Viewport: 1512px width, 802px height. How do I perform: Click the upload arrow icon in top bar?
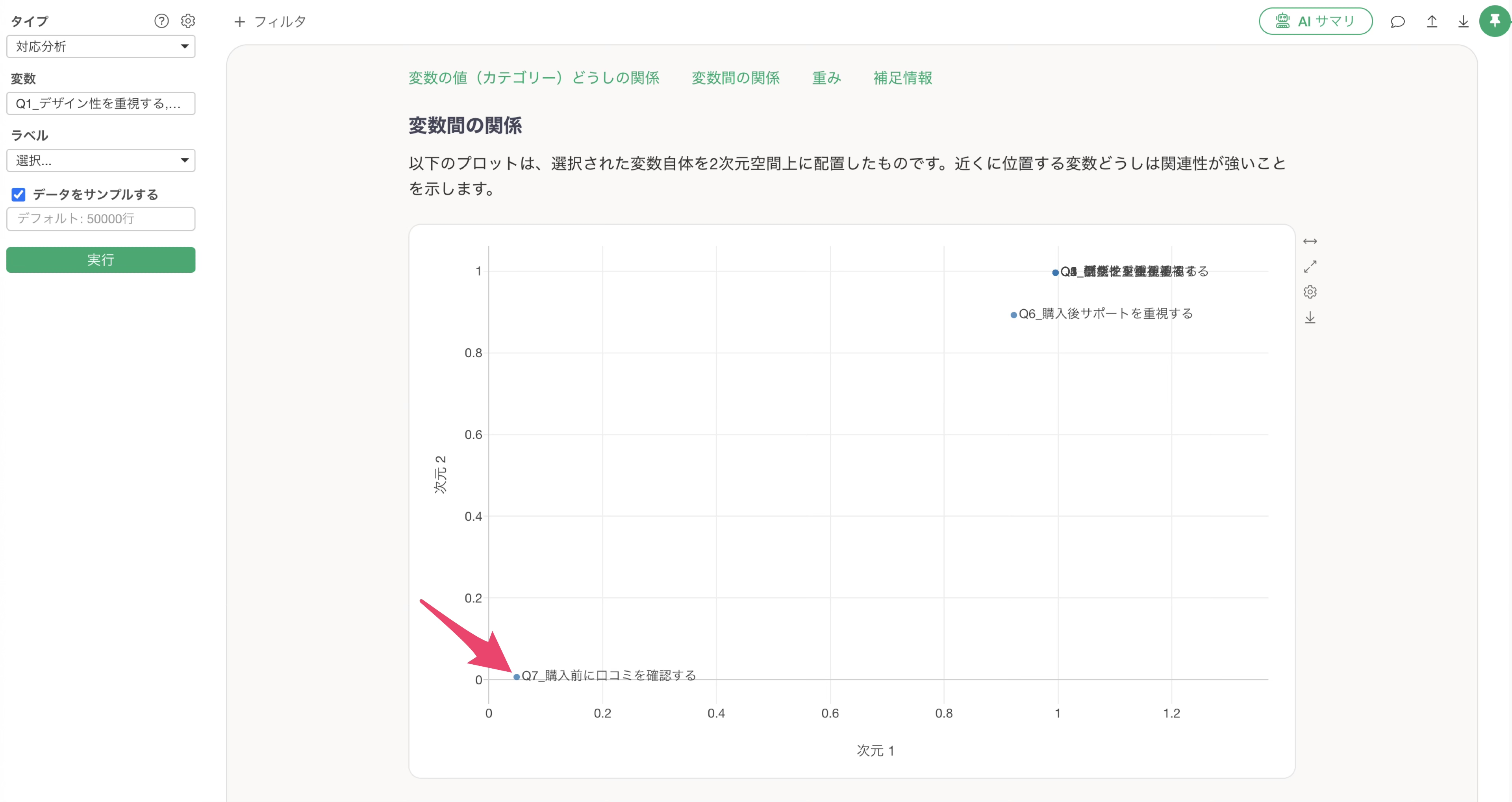click(x=1432, y=22)
